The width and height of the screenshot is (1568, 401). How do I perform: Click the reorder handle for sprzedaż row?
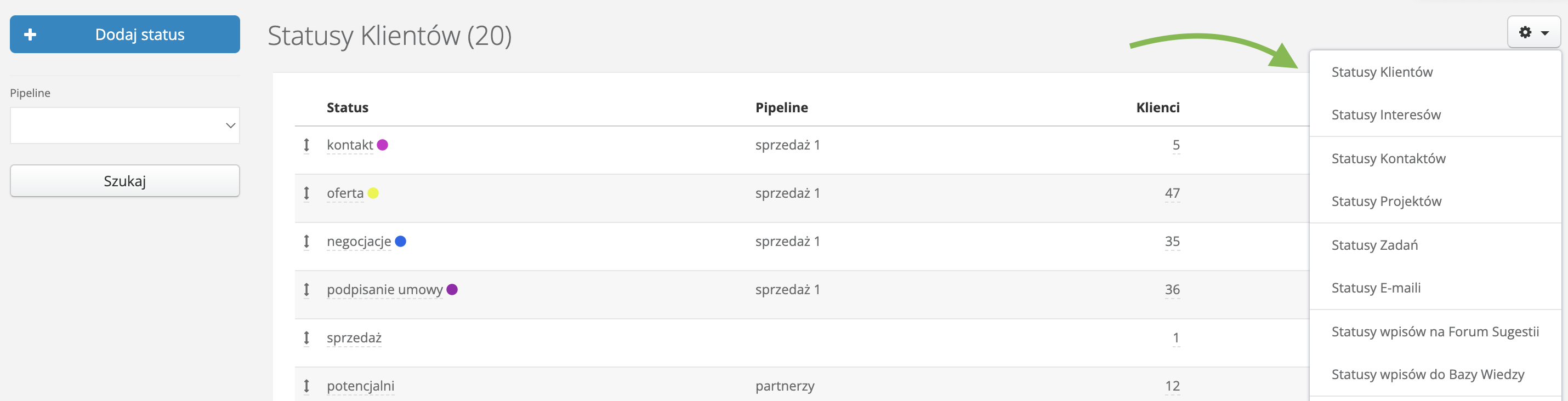tap(306, 337)
